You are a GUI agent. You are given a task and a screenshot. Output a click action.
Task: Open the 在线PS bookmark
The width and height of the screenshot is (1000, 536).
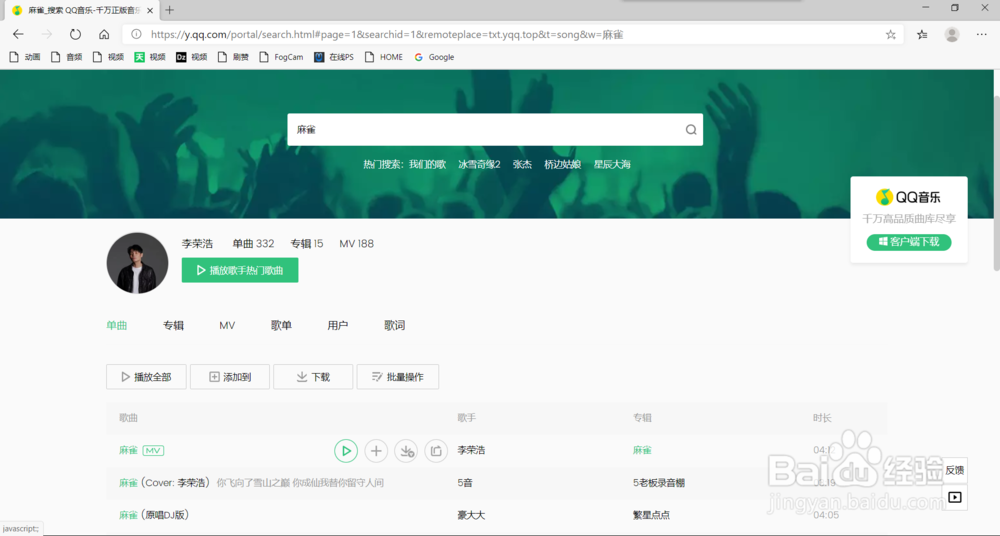pyautogui.click(x=334, y=57)
